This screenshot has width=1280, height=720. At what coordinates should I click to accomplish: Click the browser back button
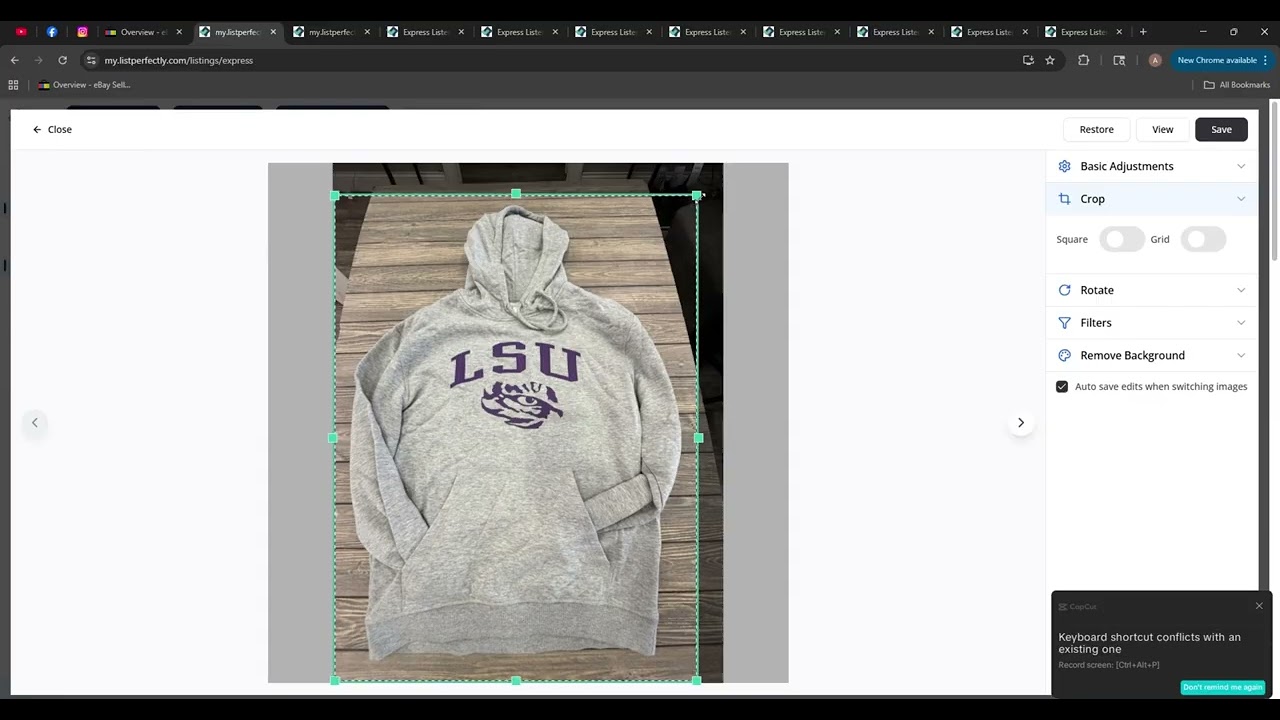(x=15, y=60)
